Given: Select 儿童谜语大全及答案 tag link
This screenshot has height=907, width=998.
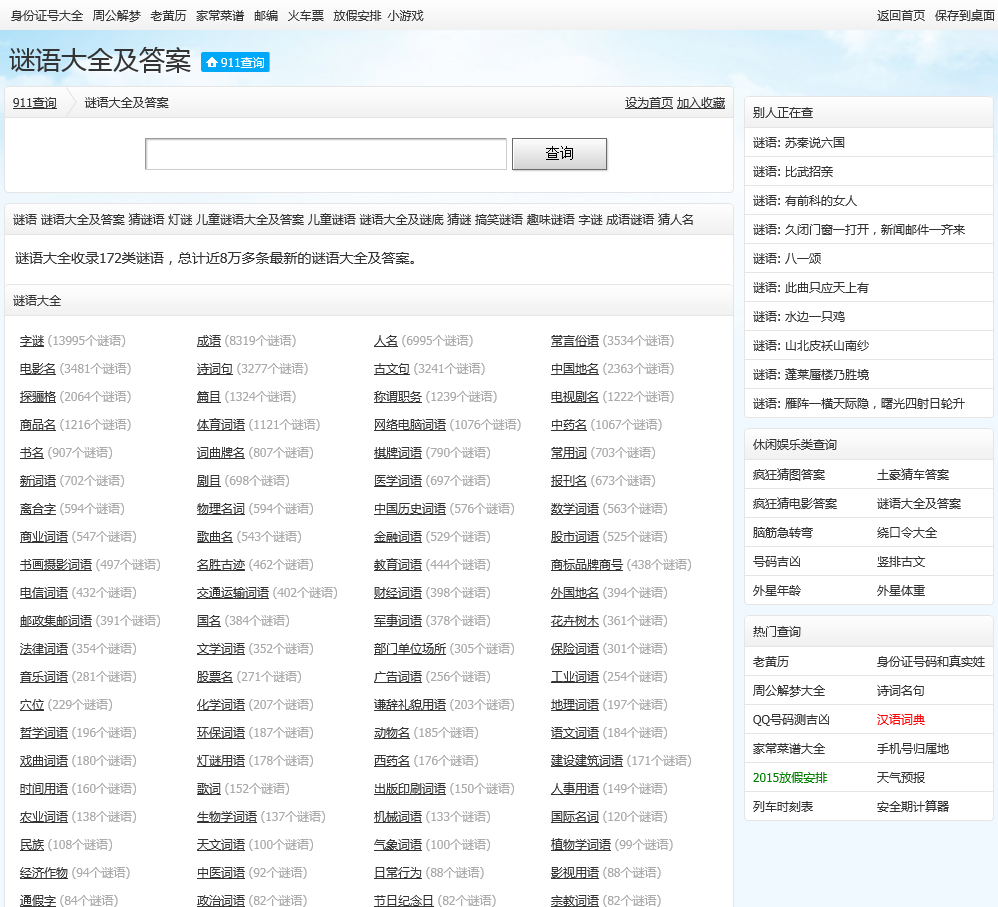Looking at the screenshot, I should (x=250, y=220).
